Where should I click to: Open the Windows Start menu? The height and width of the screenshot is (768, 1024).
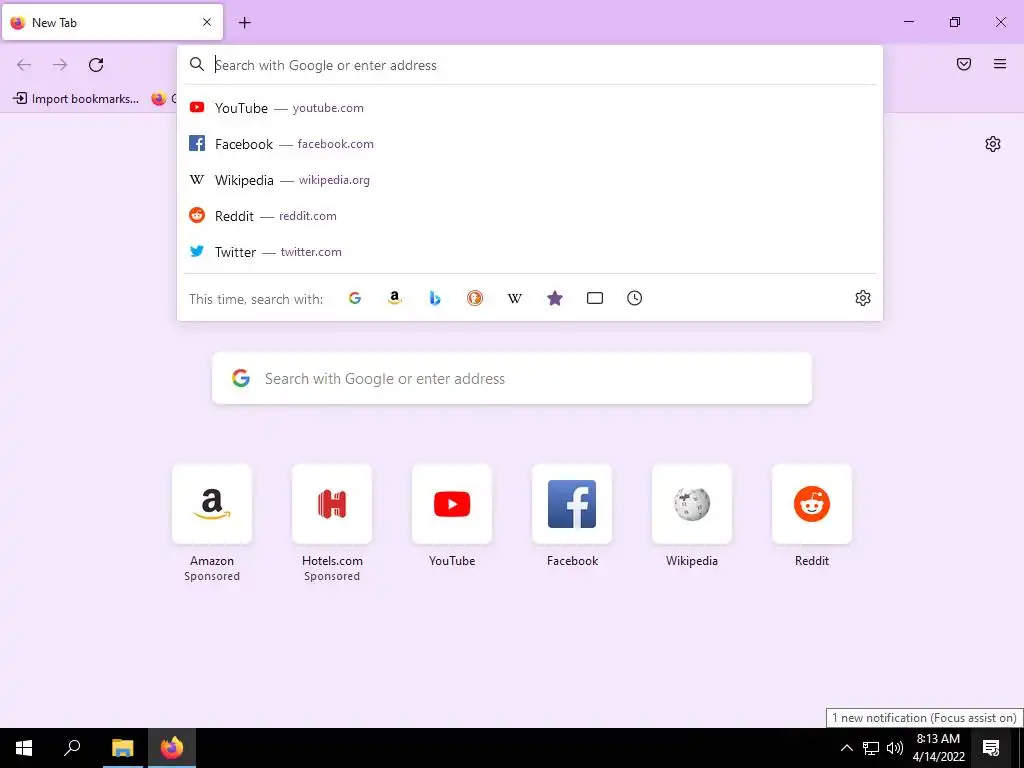click(24, 748)
